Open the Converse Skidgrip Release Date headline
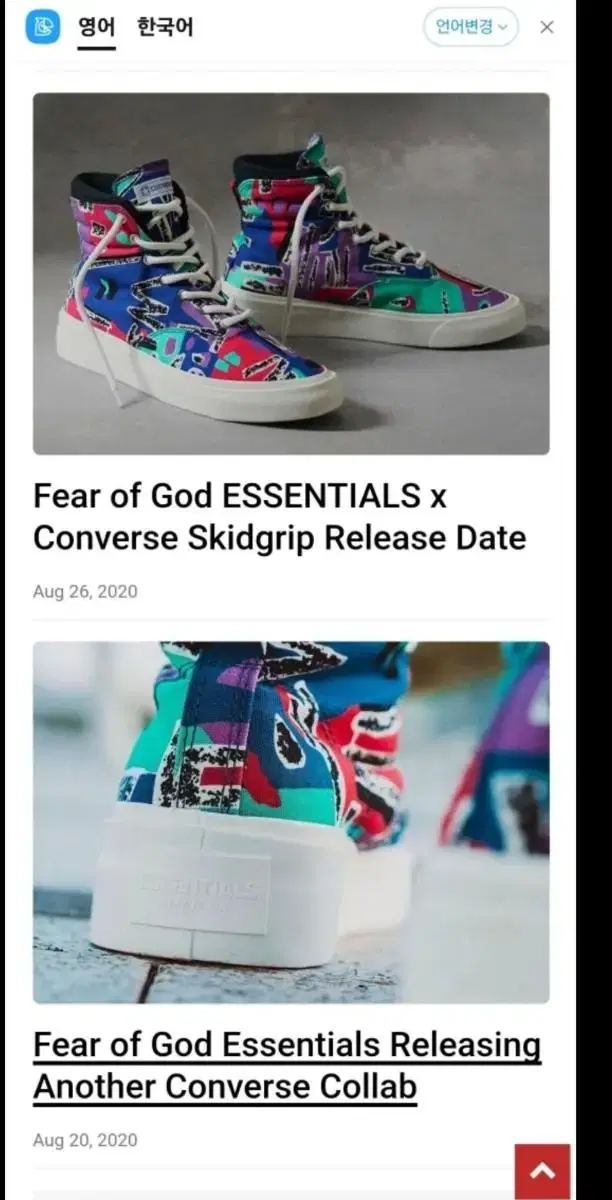 [279, 517]
